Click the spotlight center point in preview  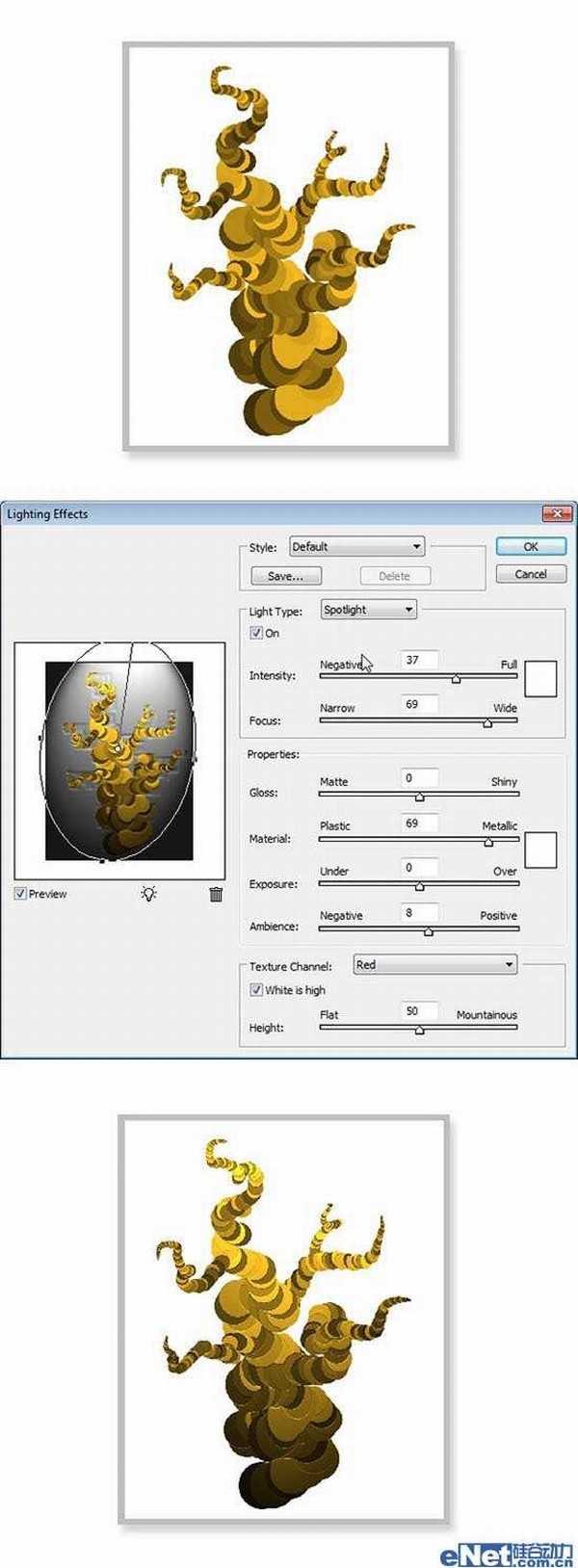(116, 747)
